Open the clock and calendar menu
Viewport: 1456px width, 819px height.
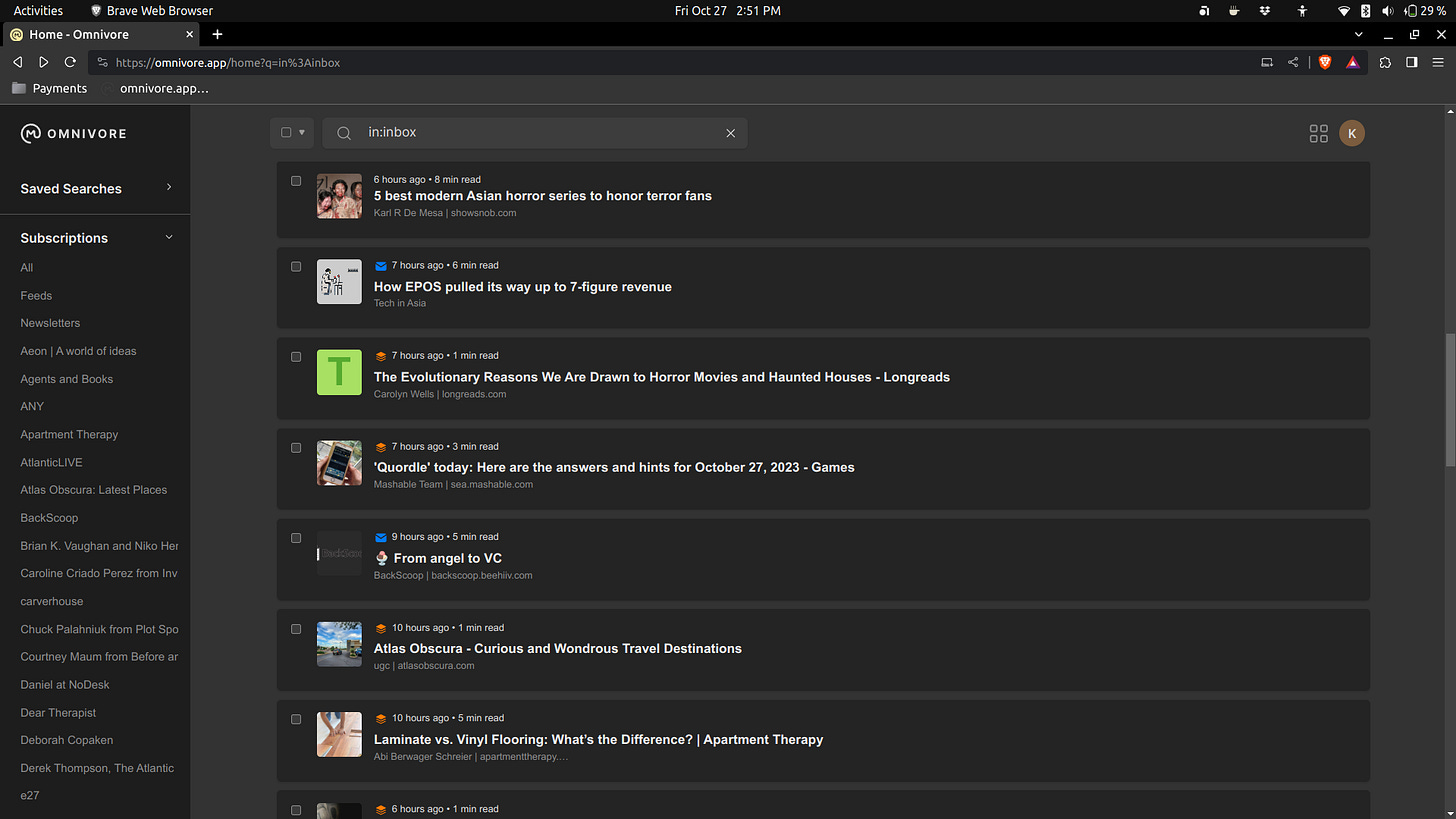(x=727, y=10)
